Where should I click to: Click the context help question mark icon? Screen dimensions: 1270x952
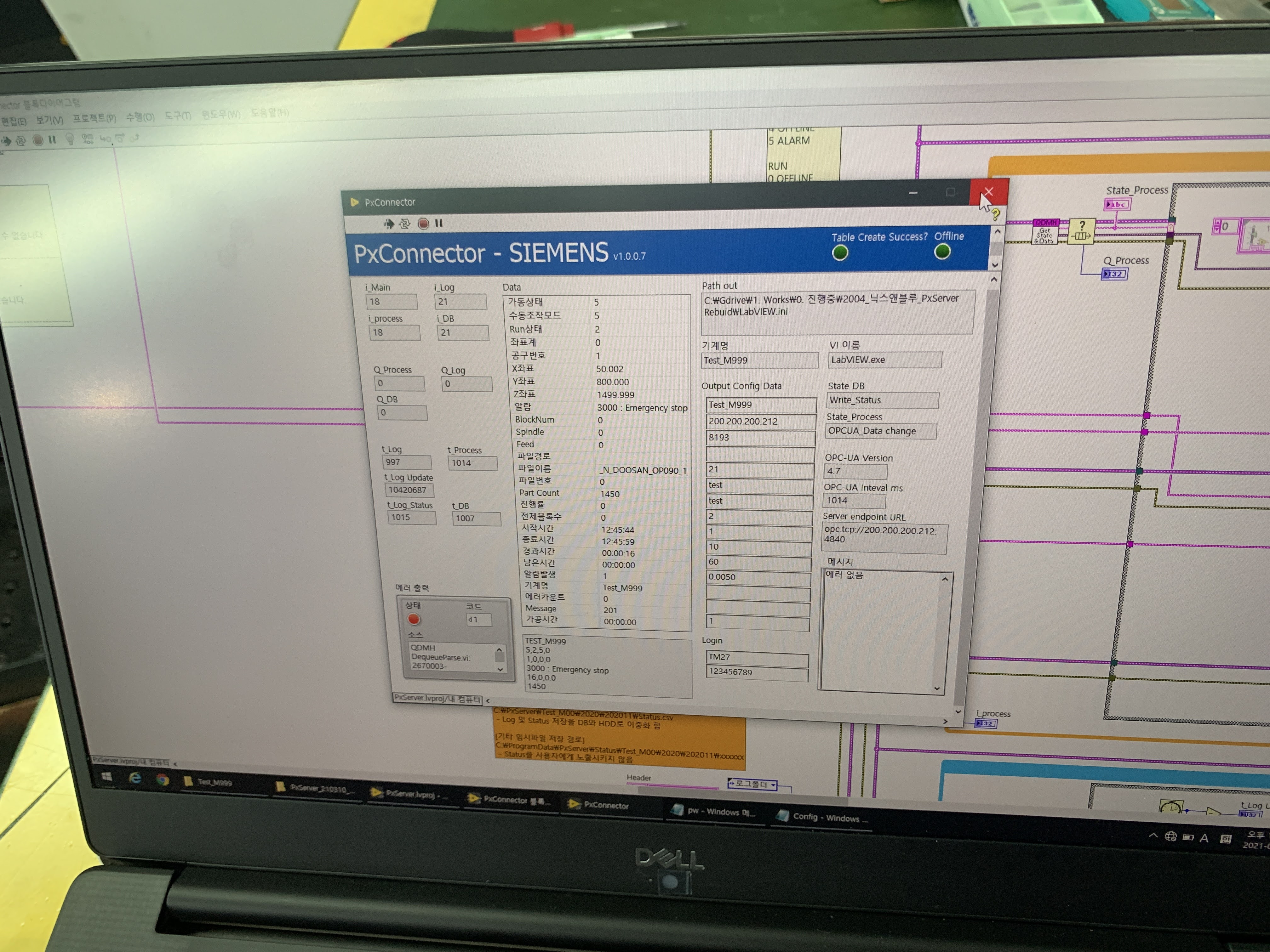point(996,213)
